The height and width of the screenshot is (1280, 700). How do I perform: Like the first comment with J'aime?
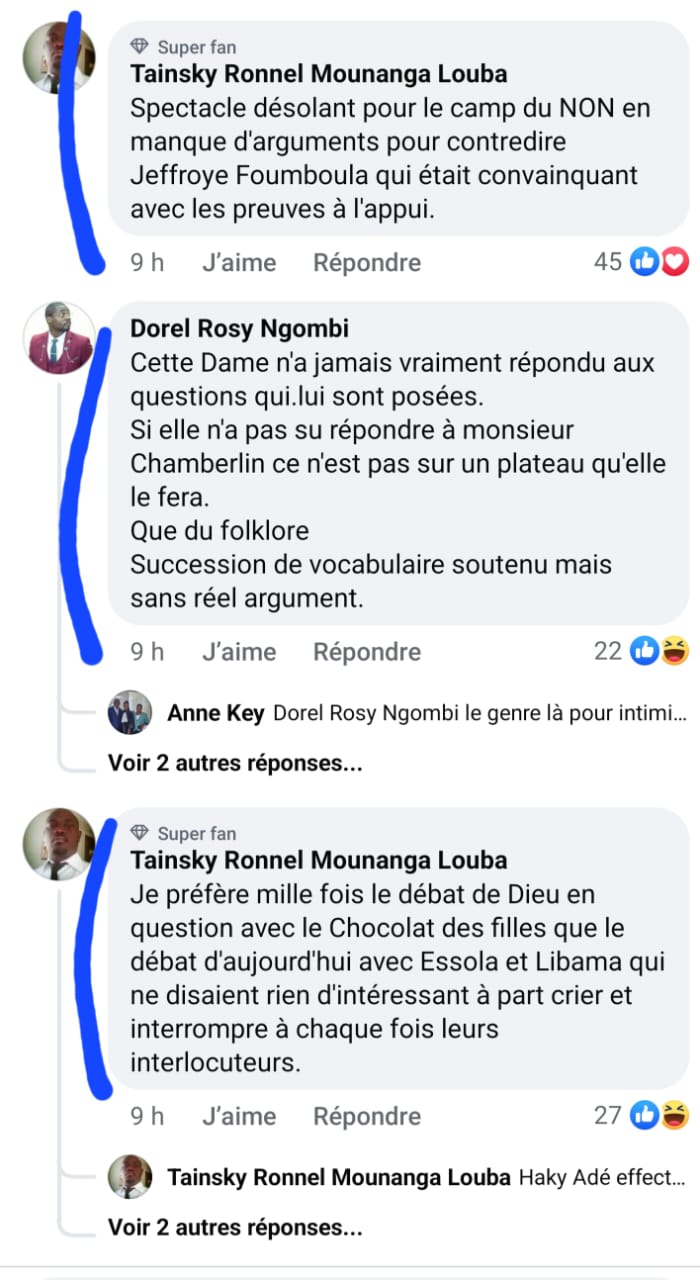click(x=239, y=263)
